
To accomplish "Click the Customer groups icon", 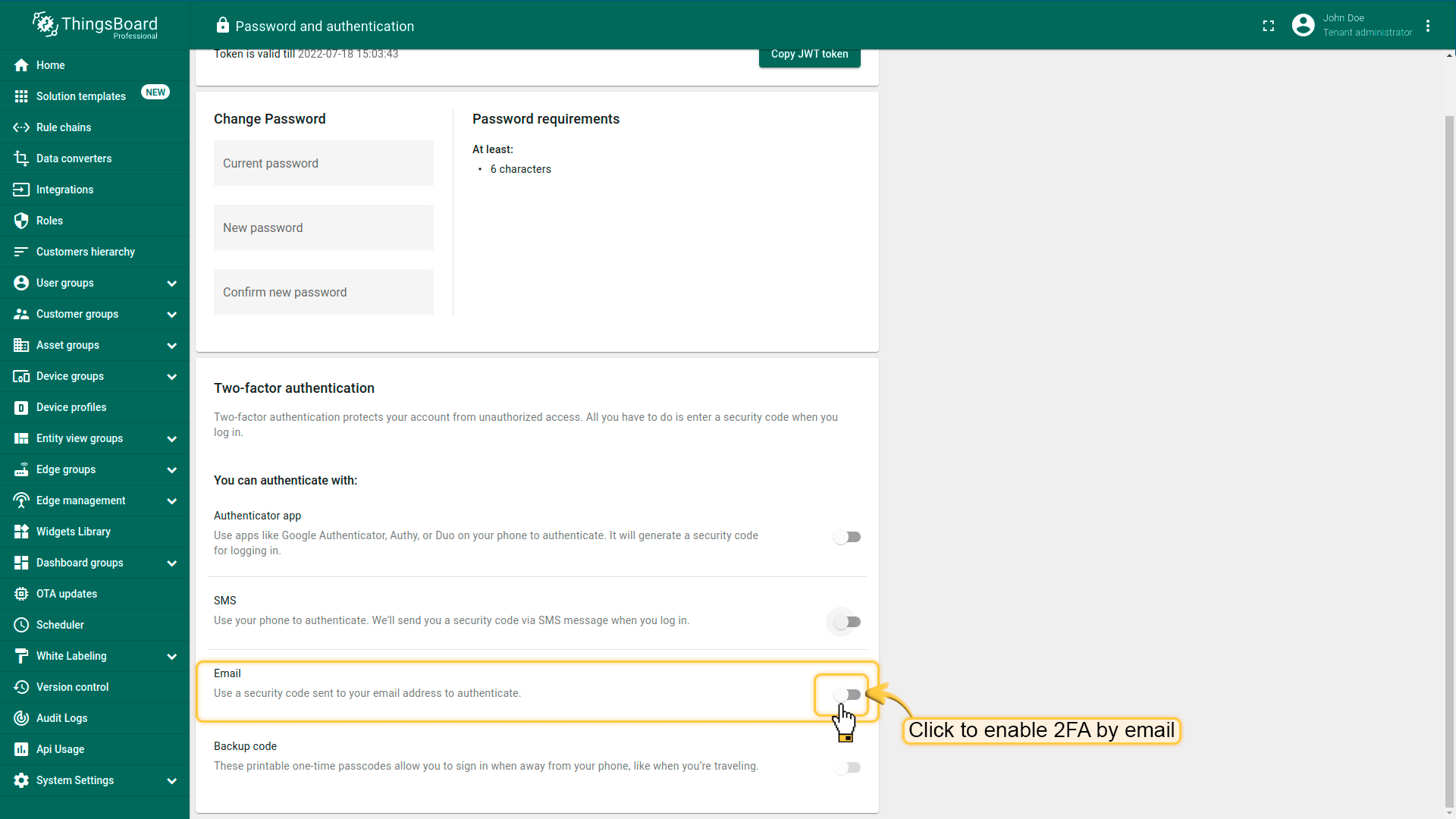I will tap(21, 314).
